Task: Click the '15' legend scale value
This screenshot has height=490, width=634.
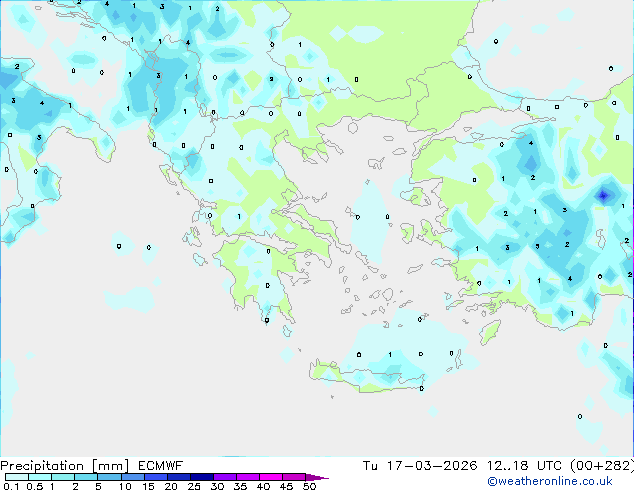Action: [x=148, y=486]
